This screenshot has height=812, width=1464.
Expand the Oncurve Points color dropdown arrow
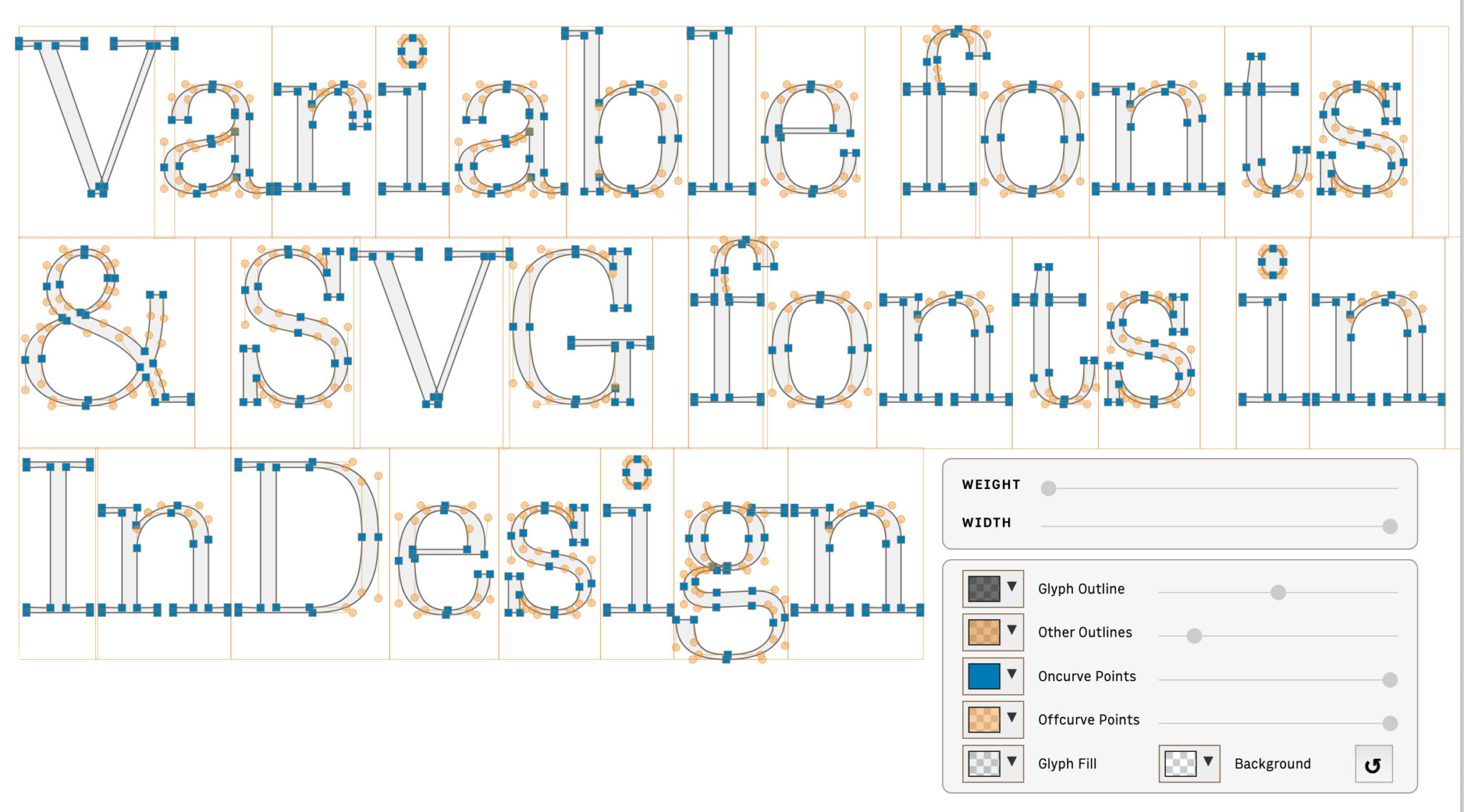(1012, 675)
